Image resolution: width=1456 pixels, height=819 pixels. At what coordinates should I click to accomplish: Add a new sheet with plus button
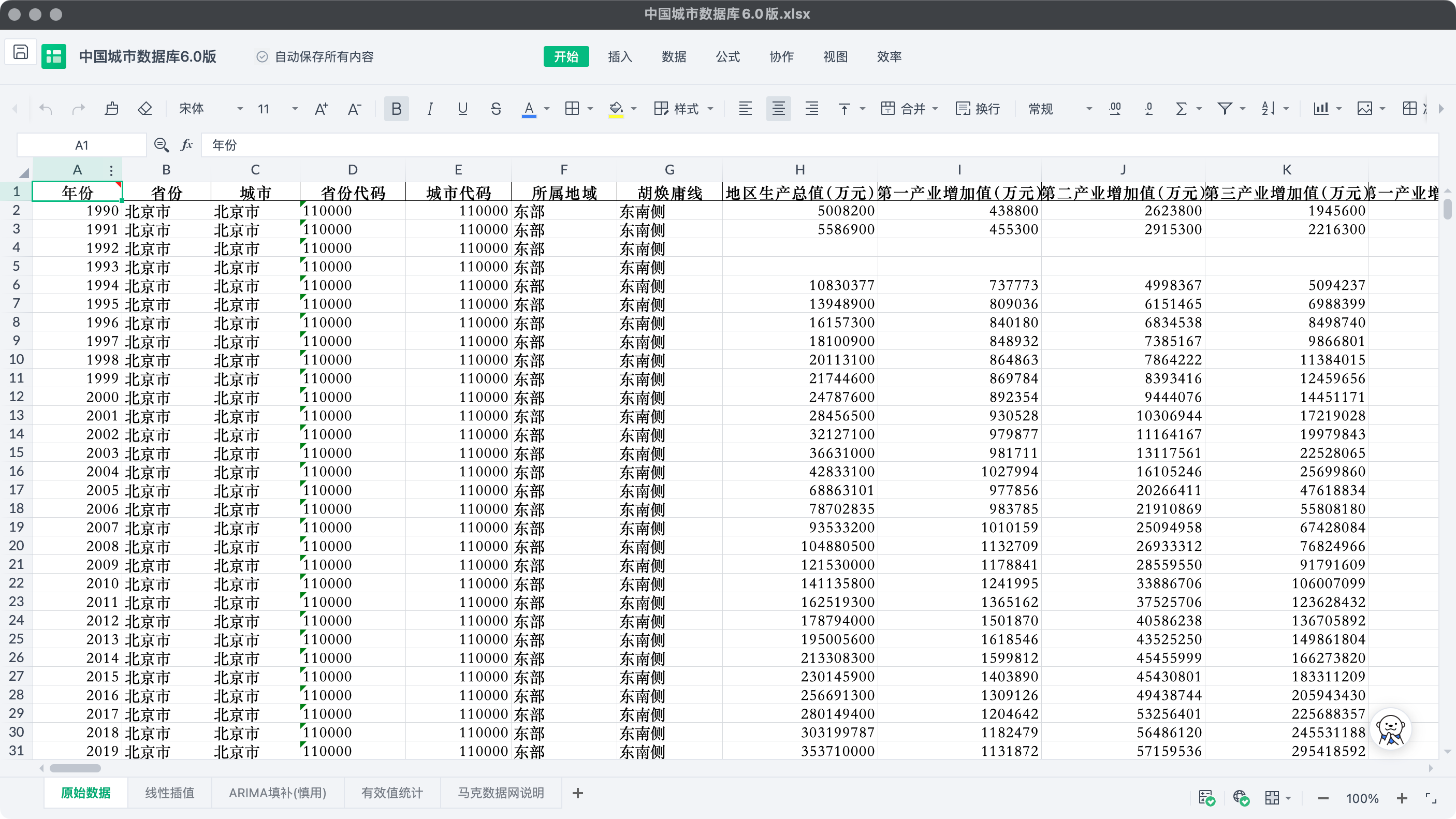tap(577, 793)
